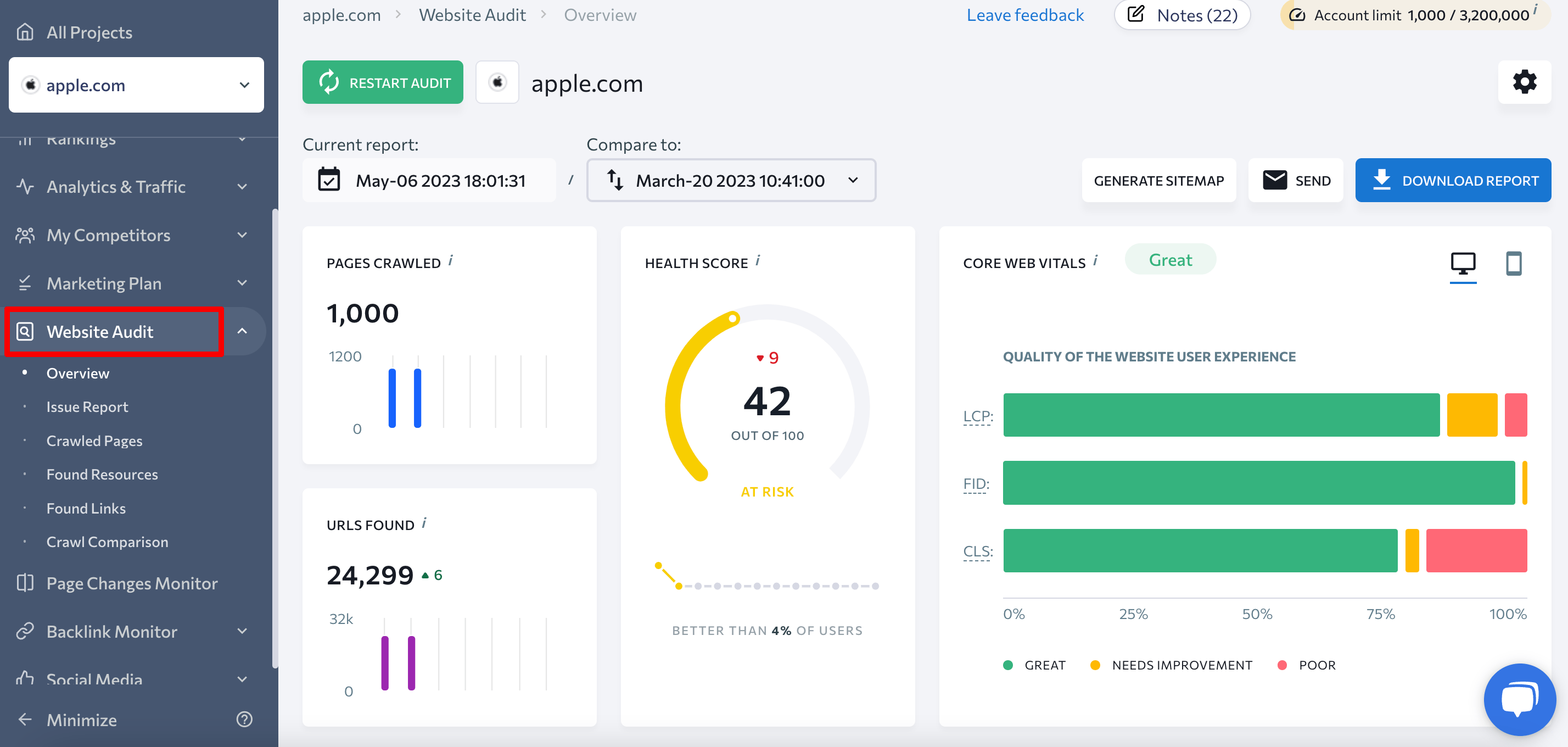Click Download Report button

[1453, 180]
